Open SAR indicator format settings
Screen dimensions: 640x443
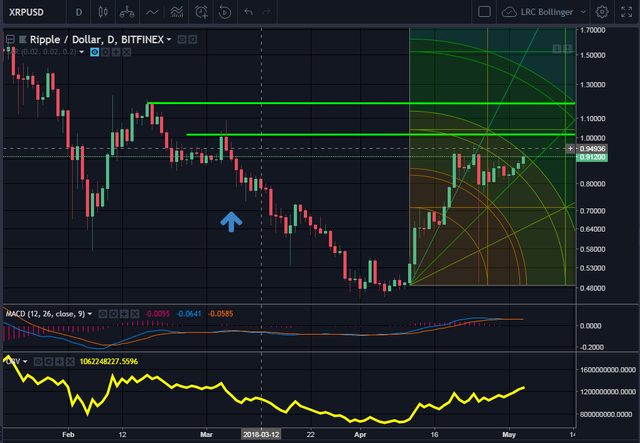point(105,52)
